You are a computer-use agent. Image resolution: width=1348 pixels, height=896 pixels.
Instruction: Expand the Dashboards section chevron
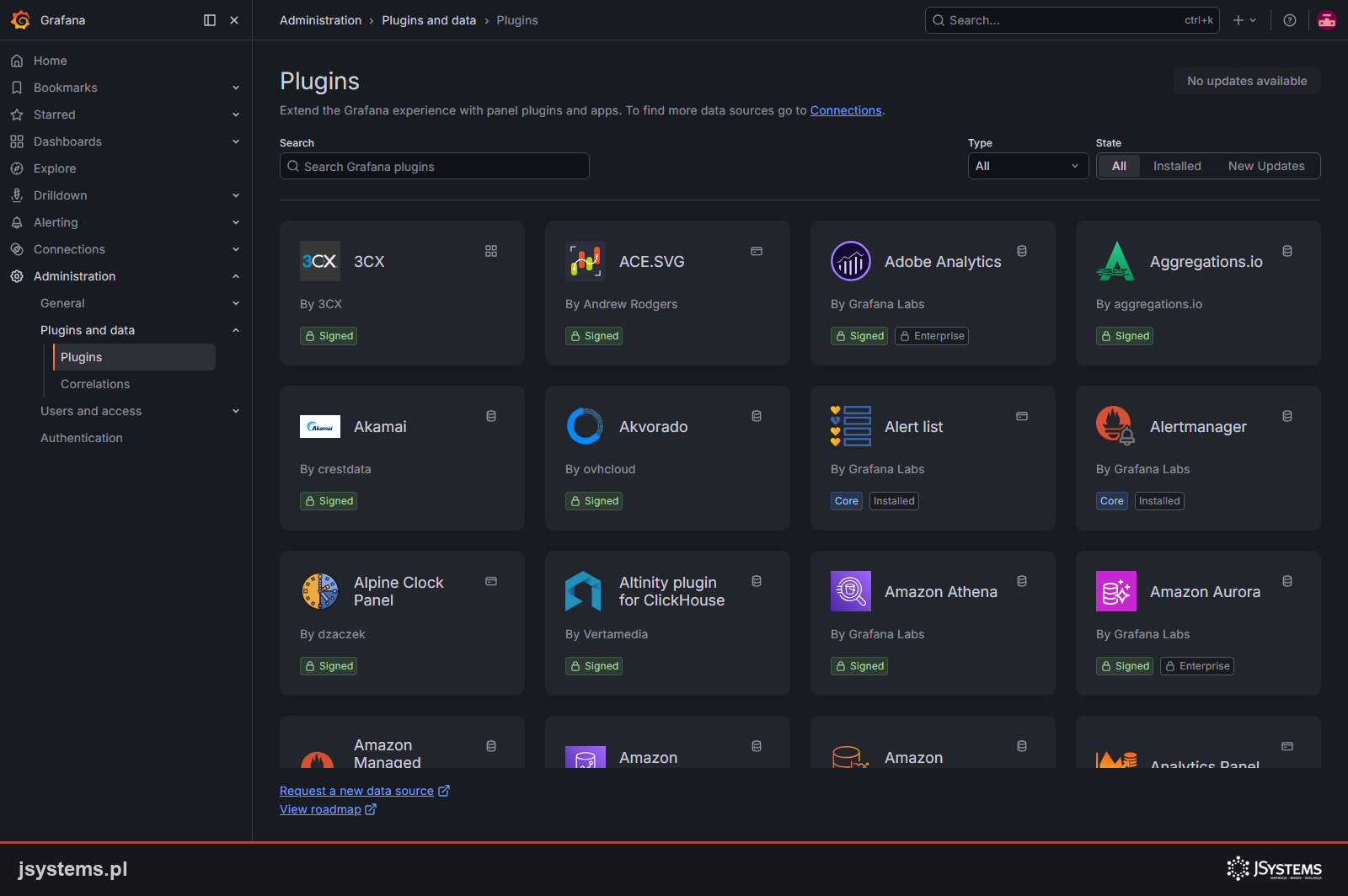point(236,141)
